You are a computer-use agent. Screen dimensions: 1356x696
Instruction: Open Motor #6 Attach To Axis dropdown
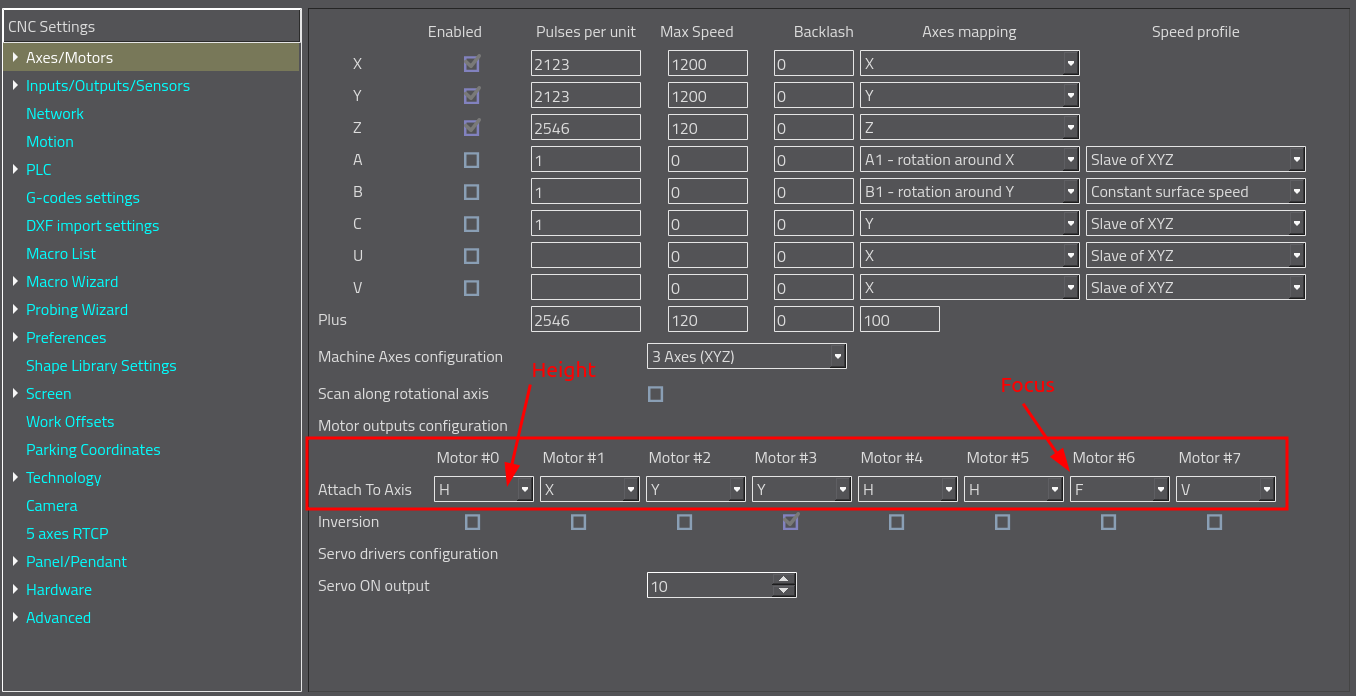pos(1119,490)
